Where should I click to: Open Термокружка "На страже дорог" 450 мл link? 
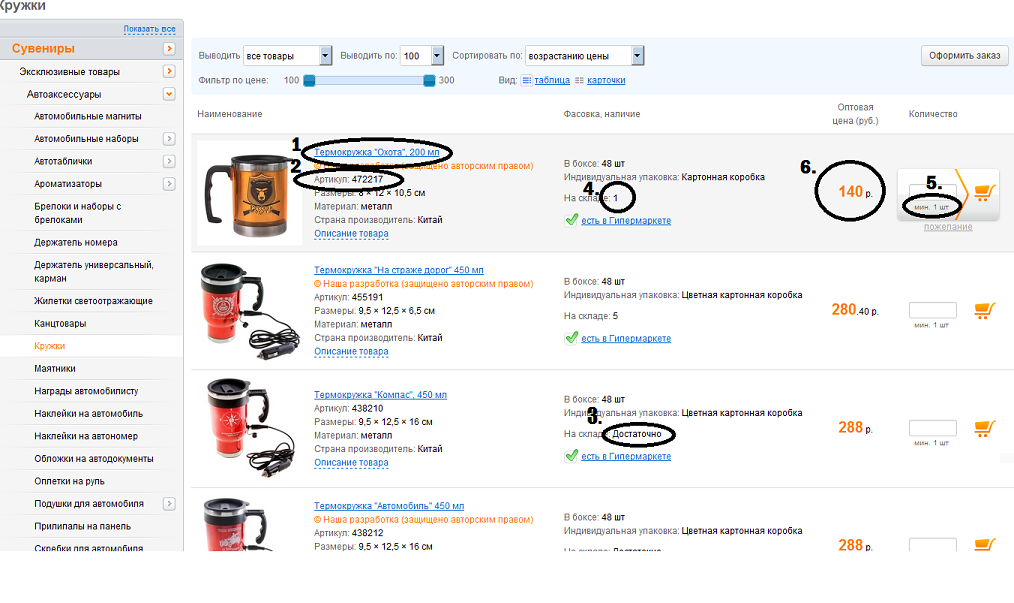click(x=398, y=270)
